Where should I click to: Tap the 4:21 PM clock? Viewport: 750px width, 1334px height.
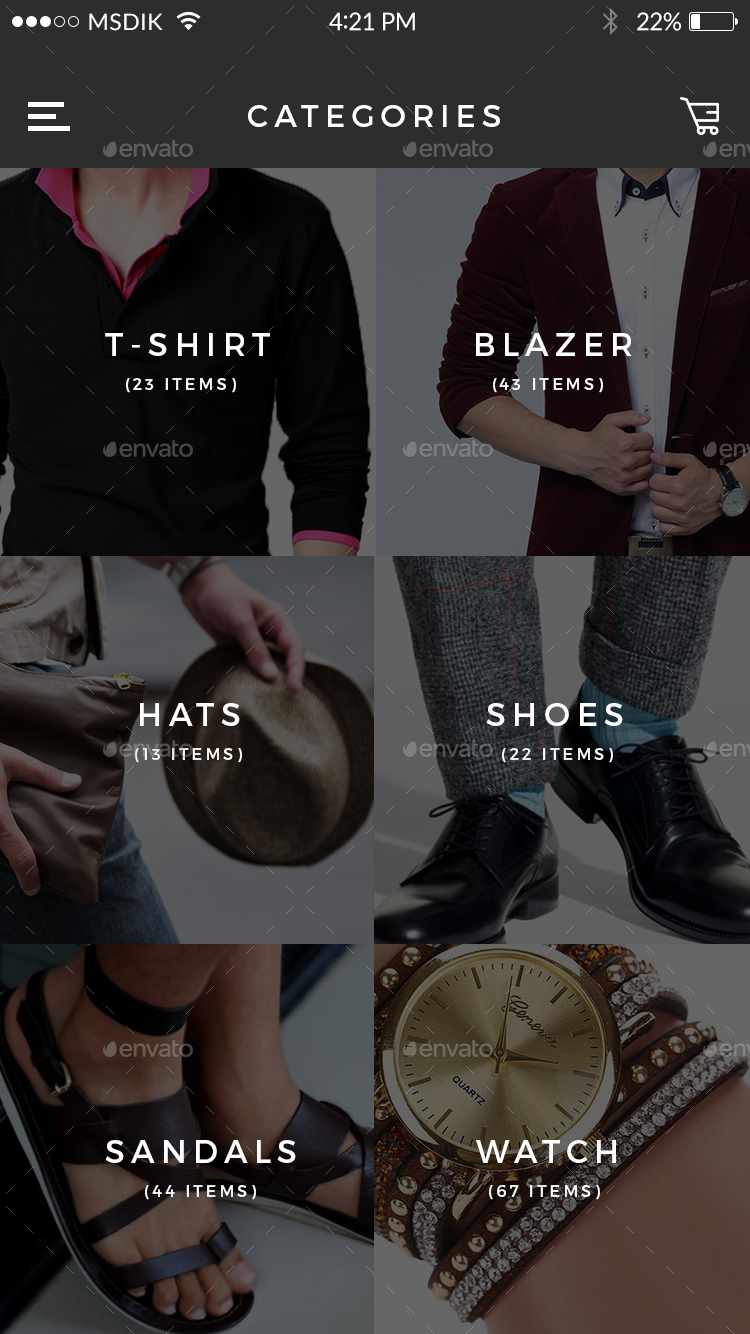click(x=372, y=22)
